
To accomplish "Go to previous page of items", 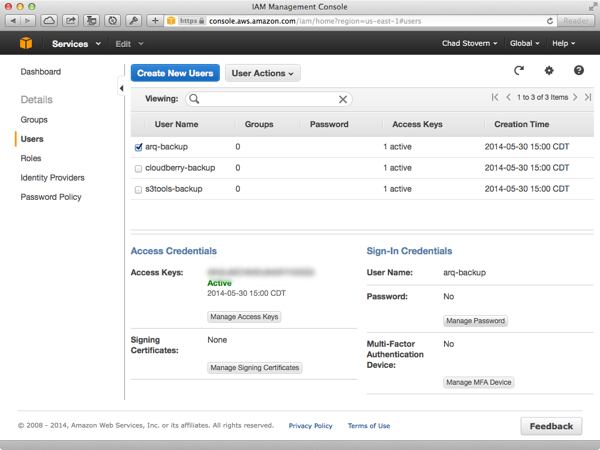I will [508, 97].
